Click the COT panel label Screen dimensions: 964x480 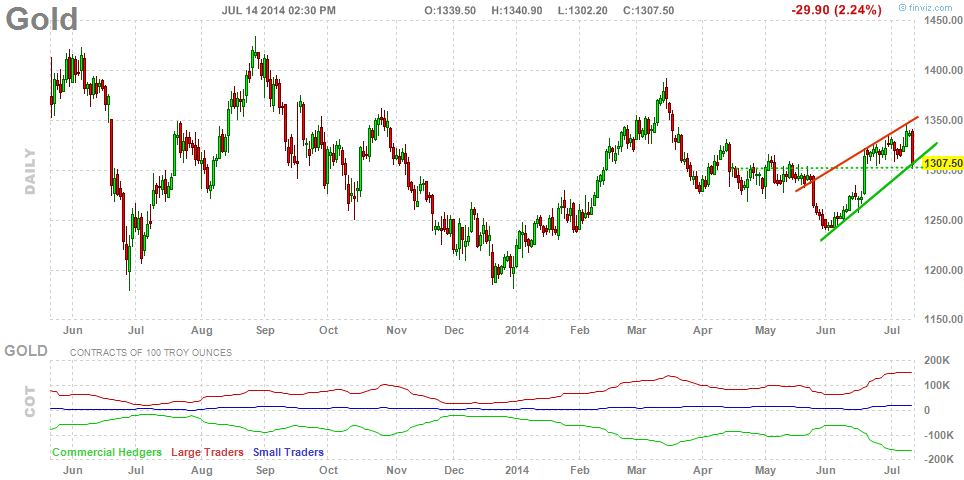[x=31, y=402]
